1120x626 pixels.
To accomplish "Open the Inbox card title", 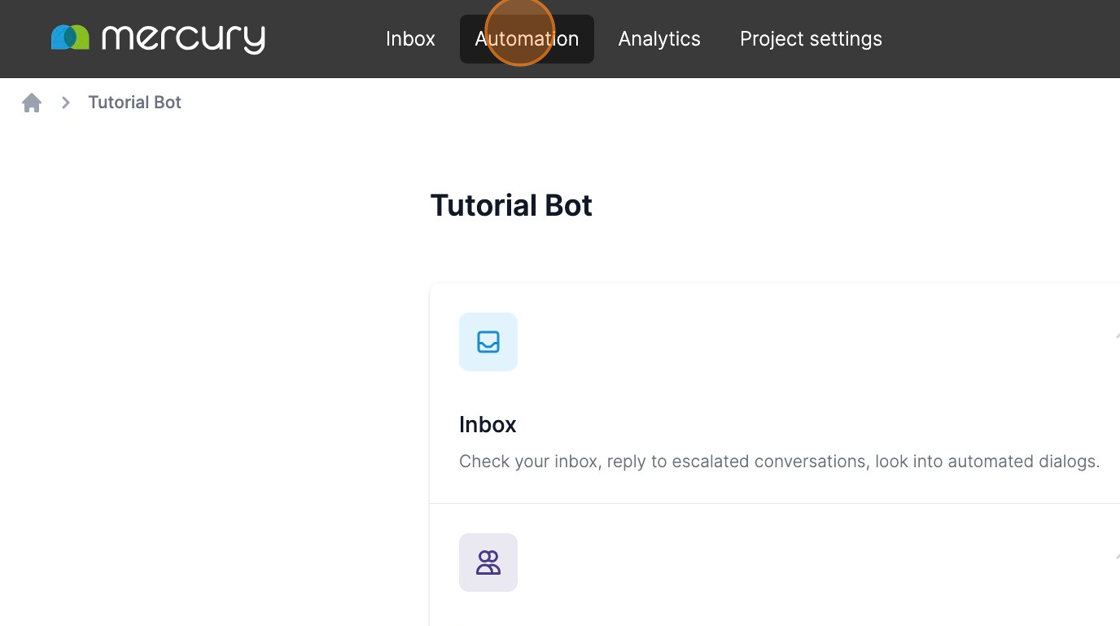I will 488,425.
